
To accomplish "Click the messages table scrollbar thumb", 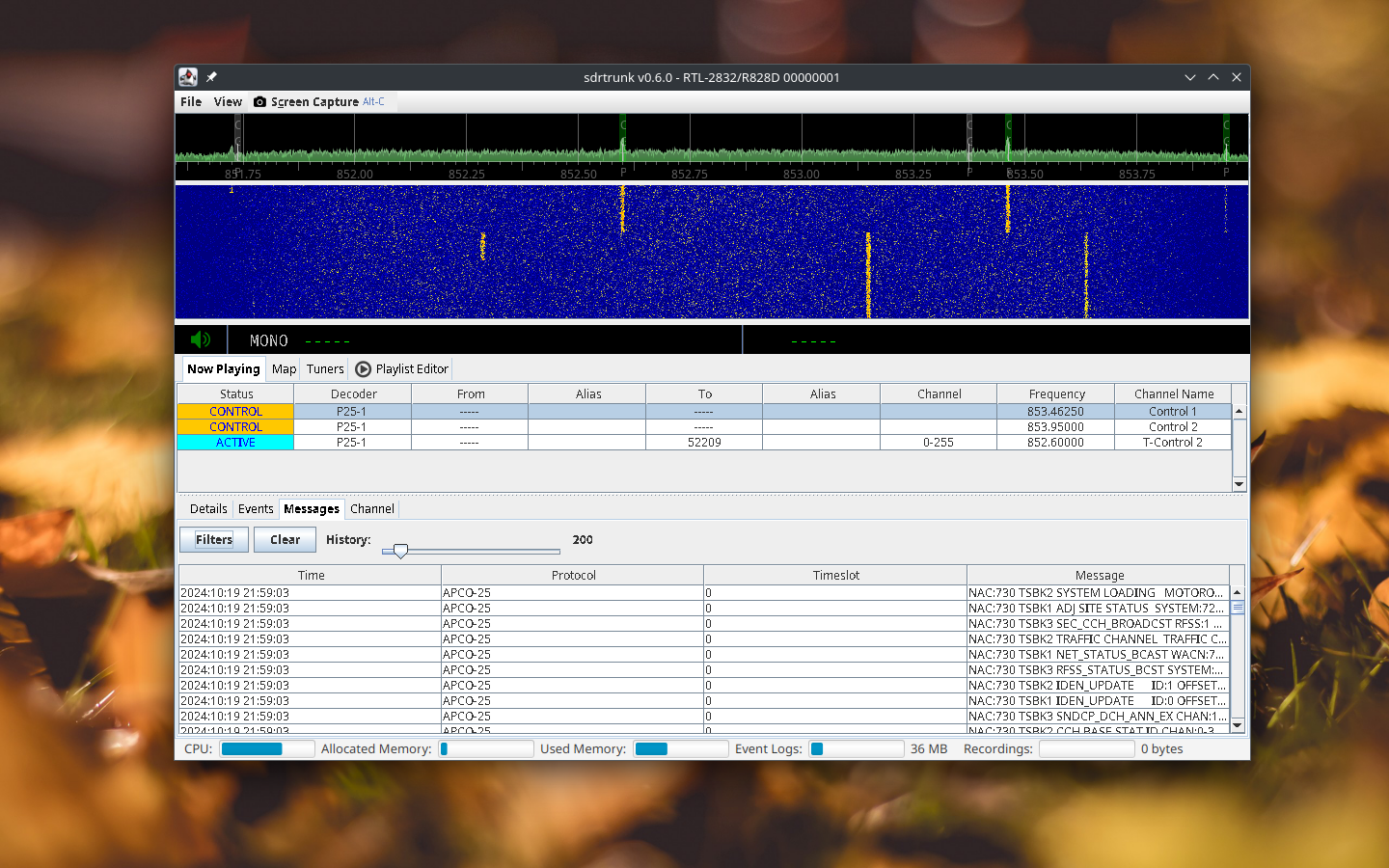I will point(1237,608).
